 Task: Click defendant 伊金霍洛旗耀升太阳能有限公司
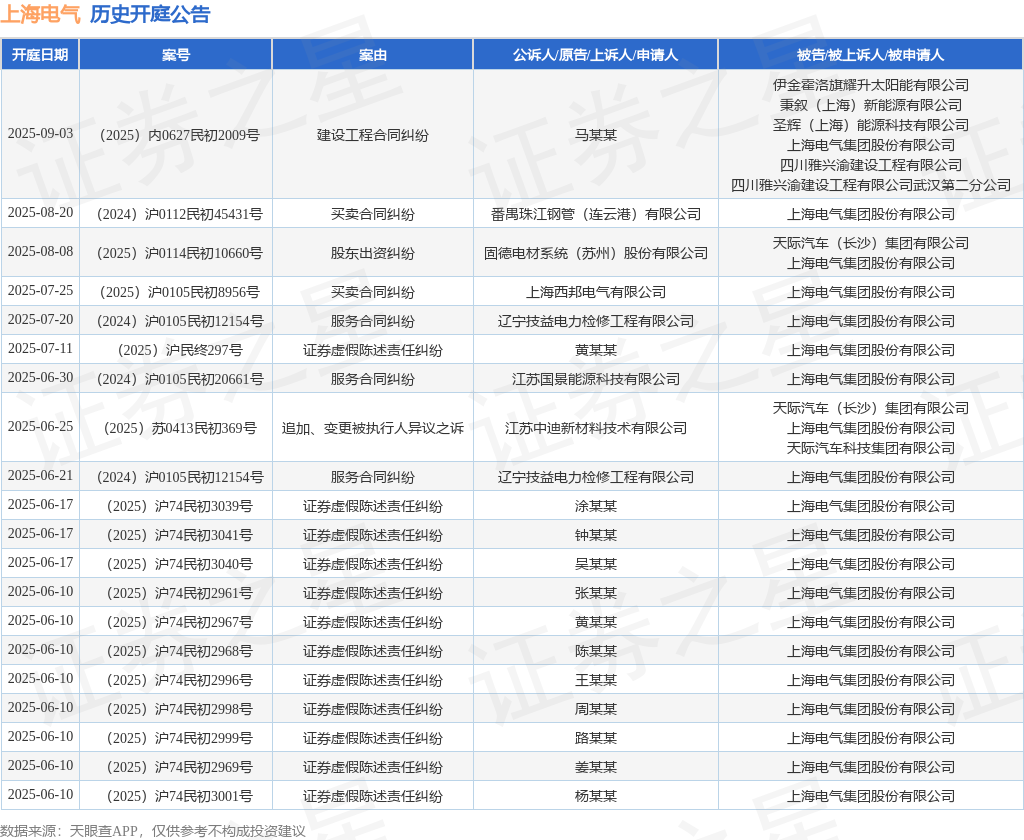pyautogui.click(x=871, y=85)
